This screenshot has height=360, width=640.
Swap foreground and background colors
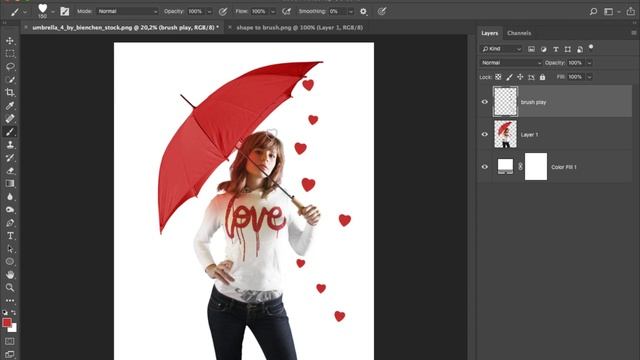14,312
